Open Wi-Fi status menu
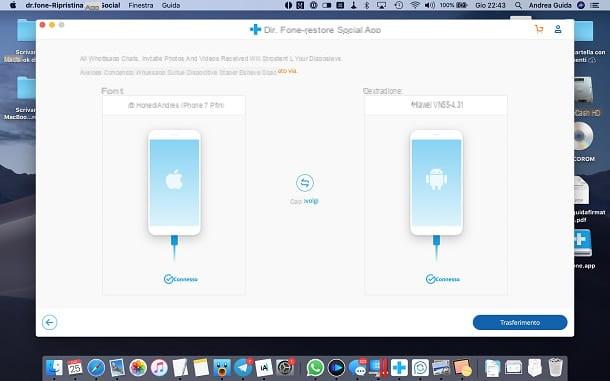Screen dimensions: 610x381 (x=415, y=5)
